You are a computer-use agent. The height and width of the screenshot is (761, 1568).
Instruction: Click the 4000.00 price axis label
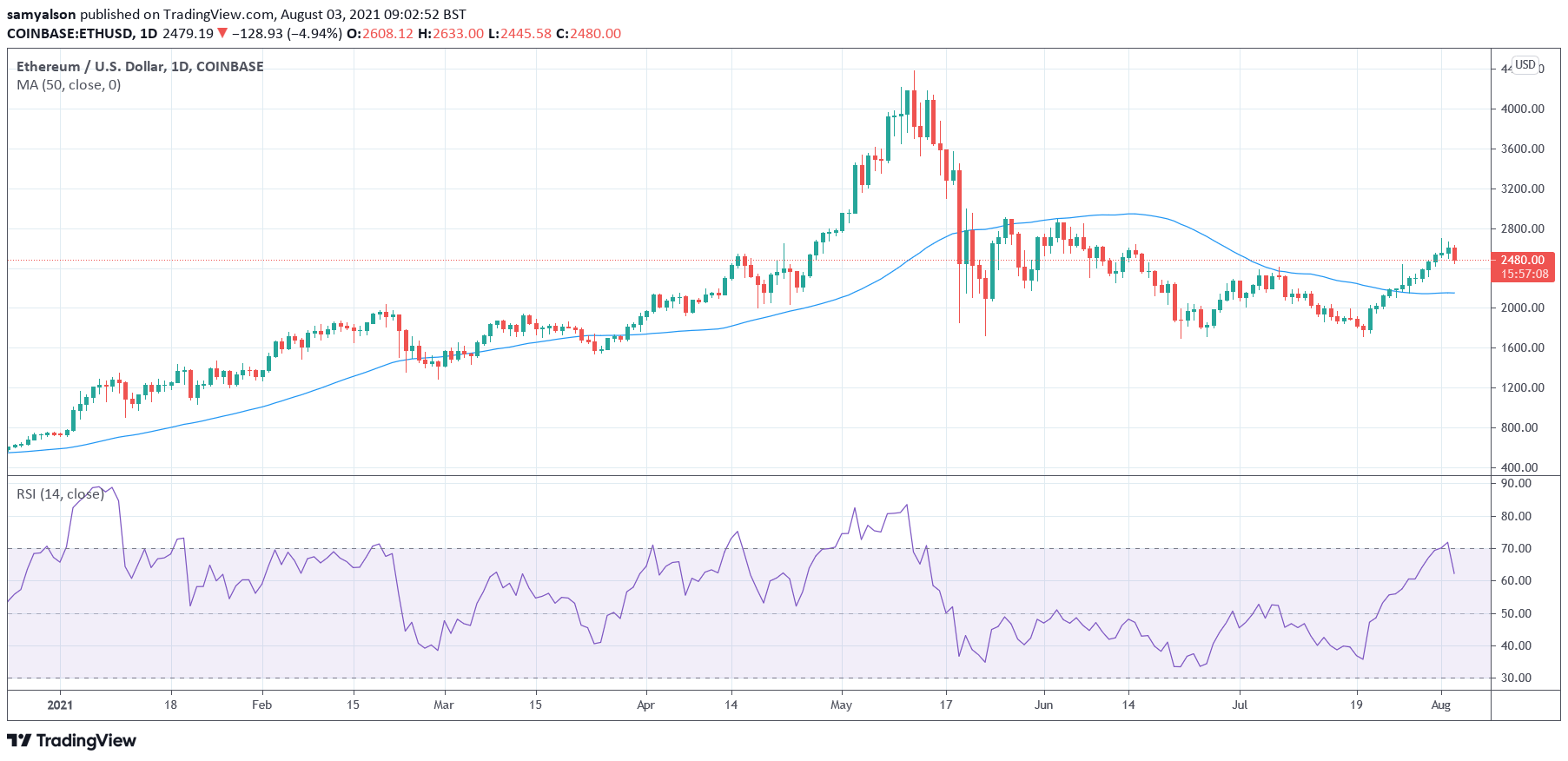pos(1523,109)
